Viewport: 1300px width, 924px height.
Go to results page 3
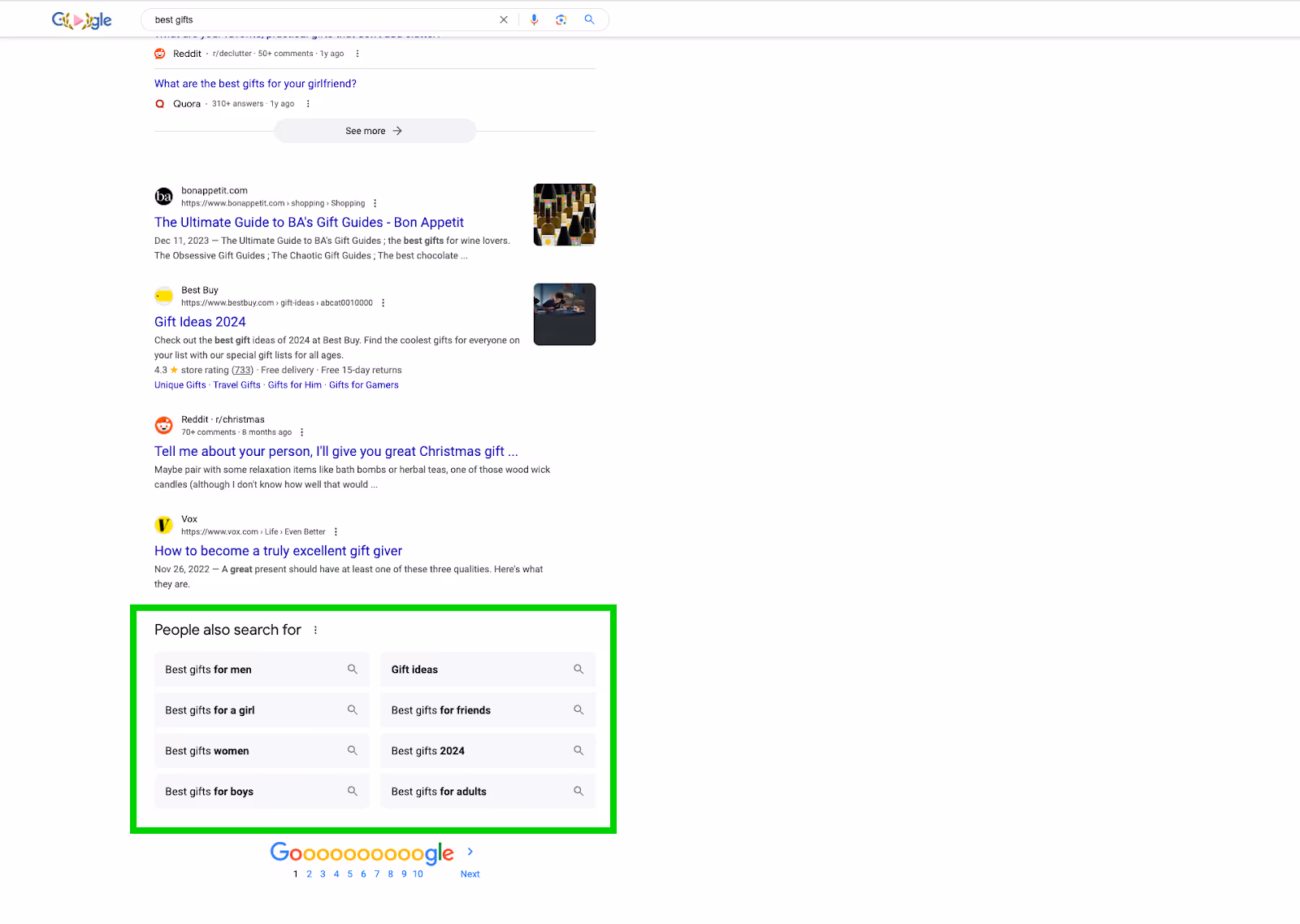[323, 874]
